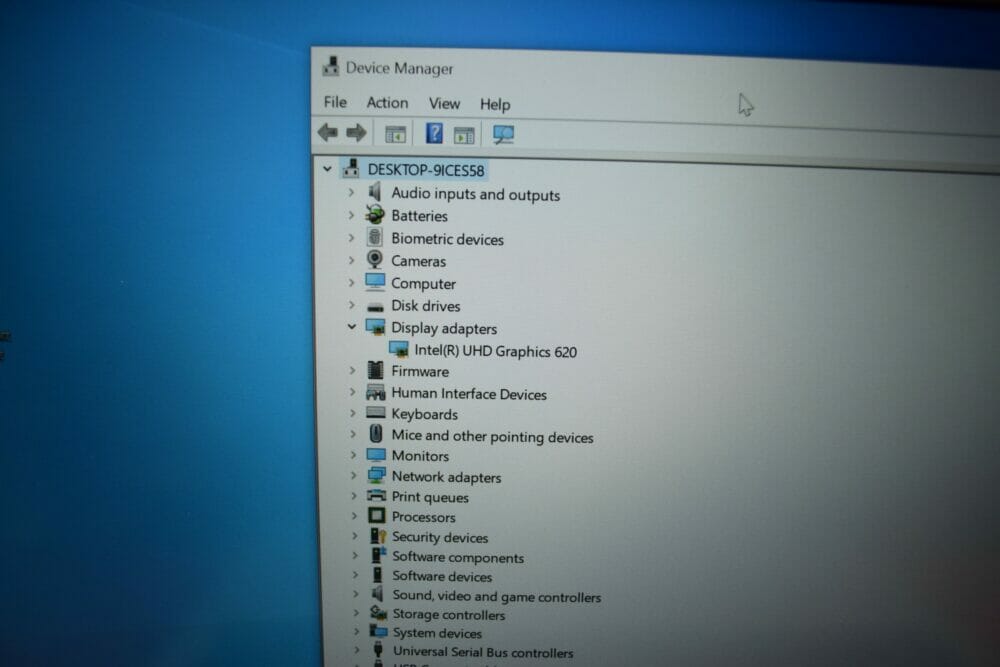The width and height of the screenshot is (1000, 667).
Task: Expand the Keyboards category arrow
Action: click(353, 413)
